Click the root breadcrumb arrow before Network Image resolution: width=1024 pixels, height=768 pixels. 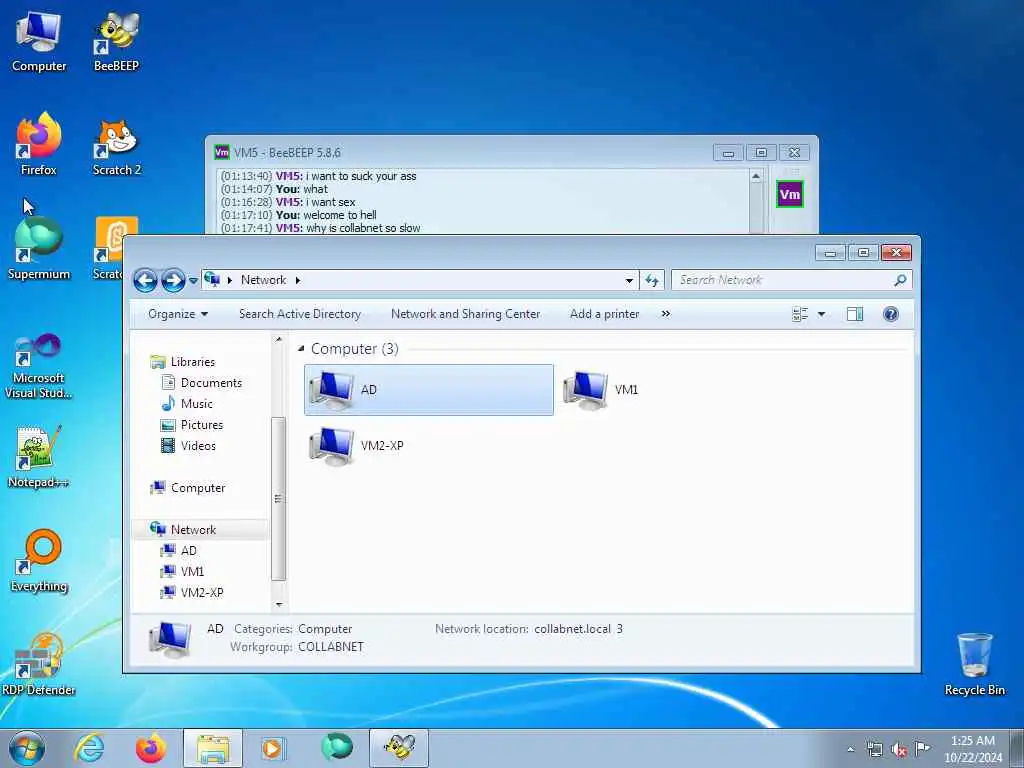[230, 280]
